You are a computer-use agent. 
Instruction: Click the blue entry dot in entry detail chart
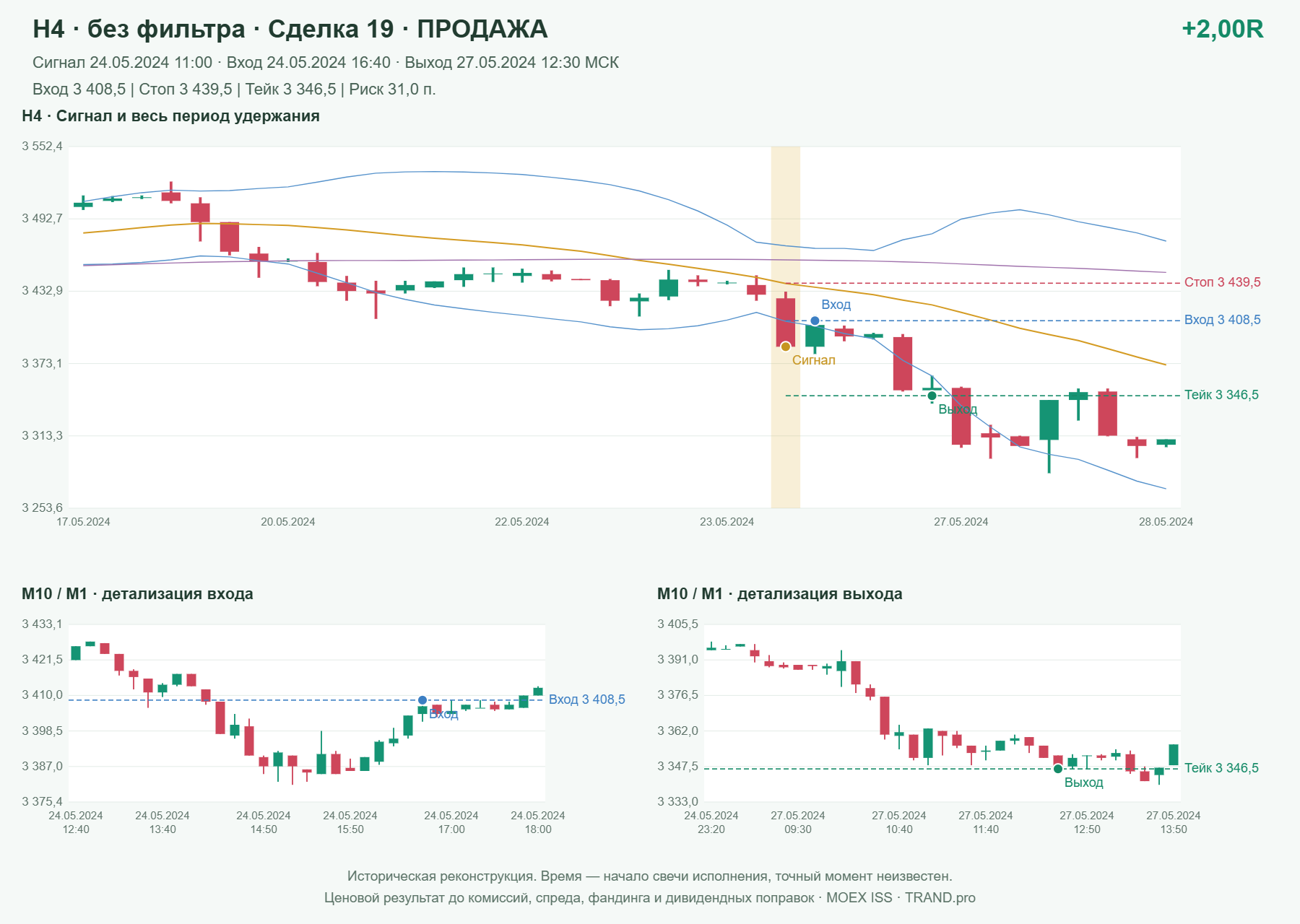pyautogui.click(x=422, y=700)
